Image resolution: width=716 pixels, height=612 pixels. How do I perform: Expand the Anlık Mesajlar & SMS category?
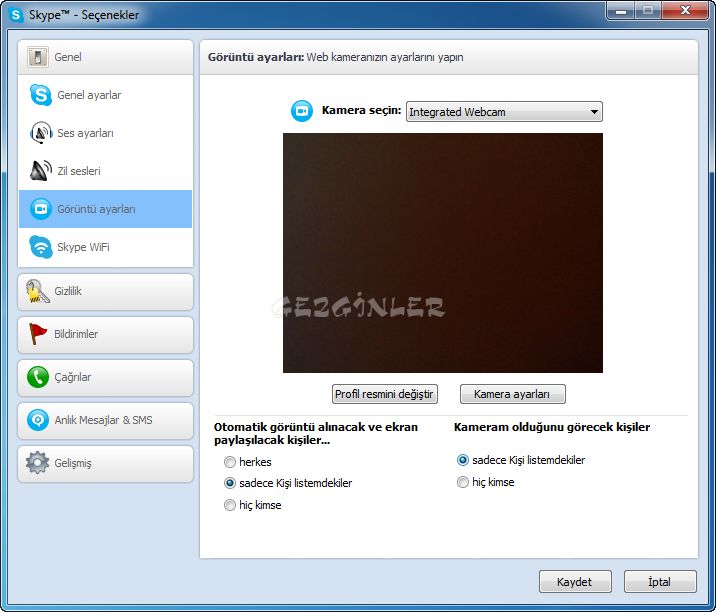[105, 420]
